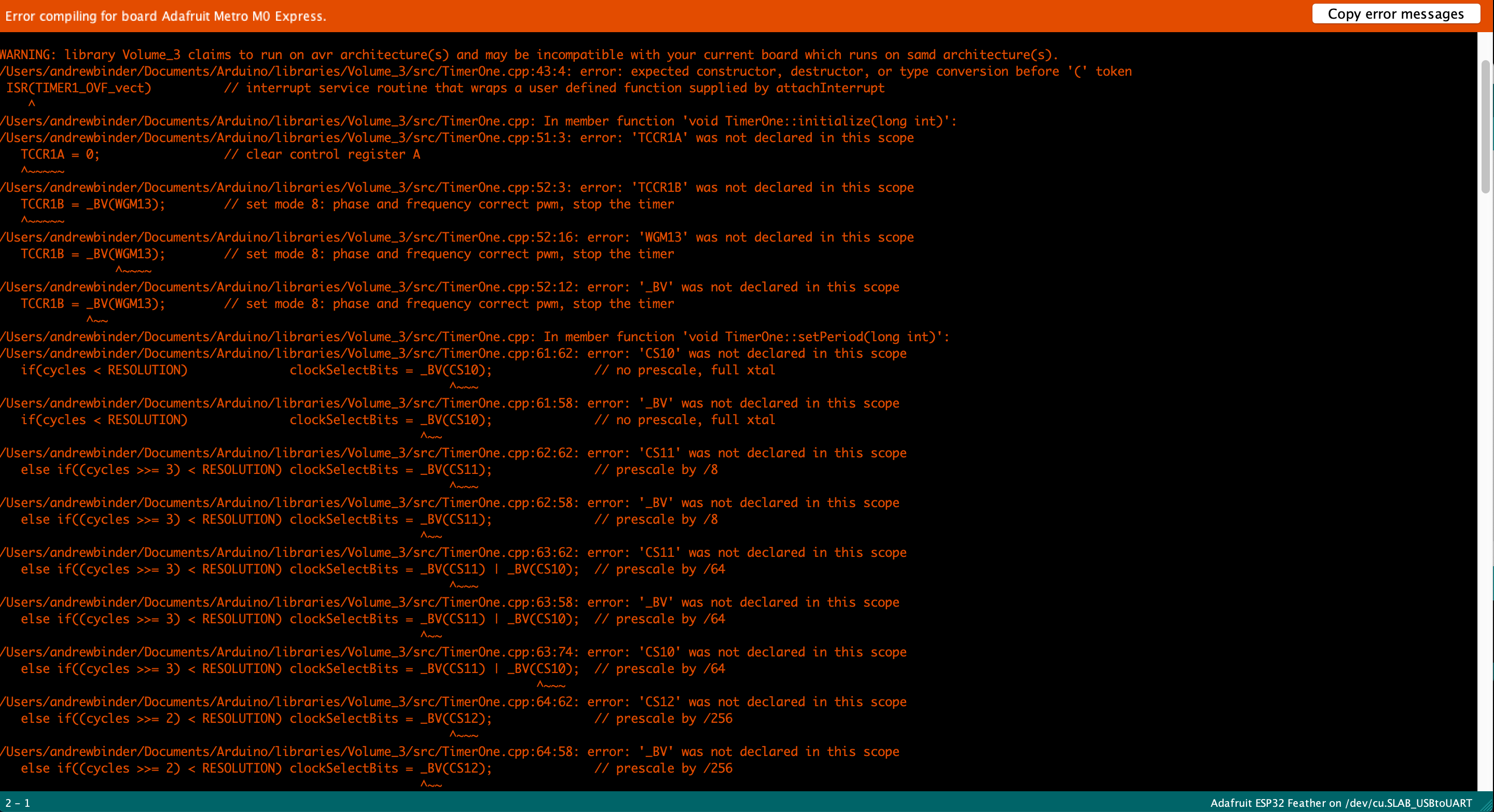Click the TimerOne.cpp:62:58 '_BV' error line
Image resolution: width=1494 pixels, height=812 pixels.
click(450, 503)
